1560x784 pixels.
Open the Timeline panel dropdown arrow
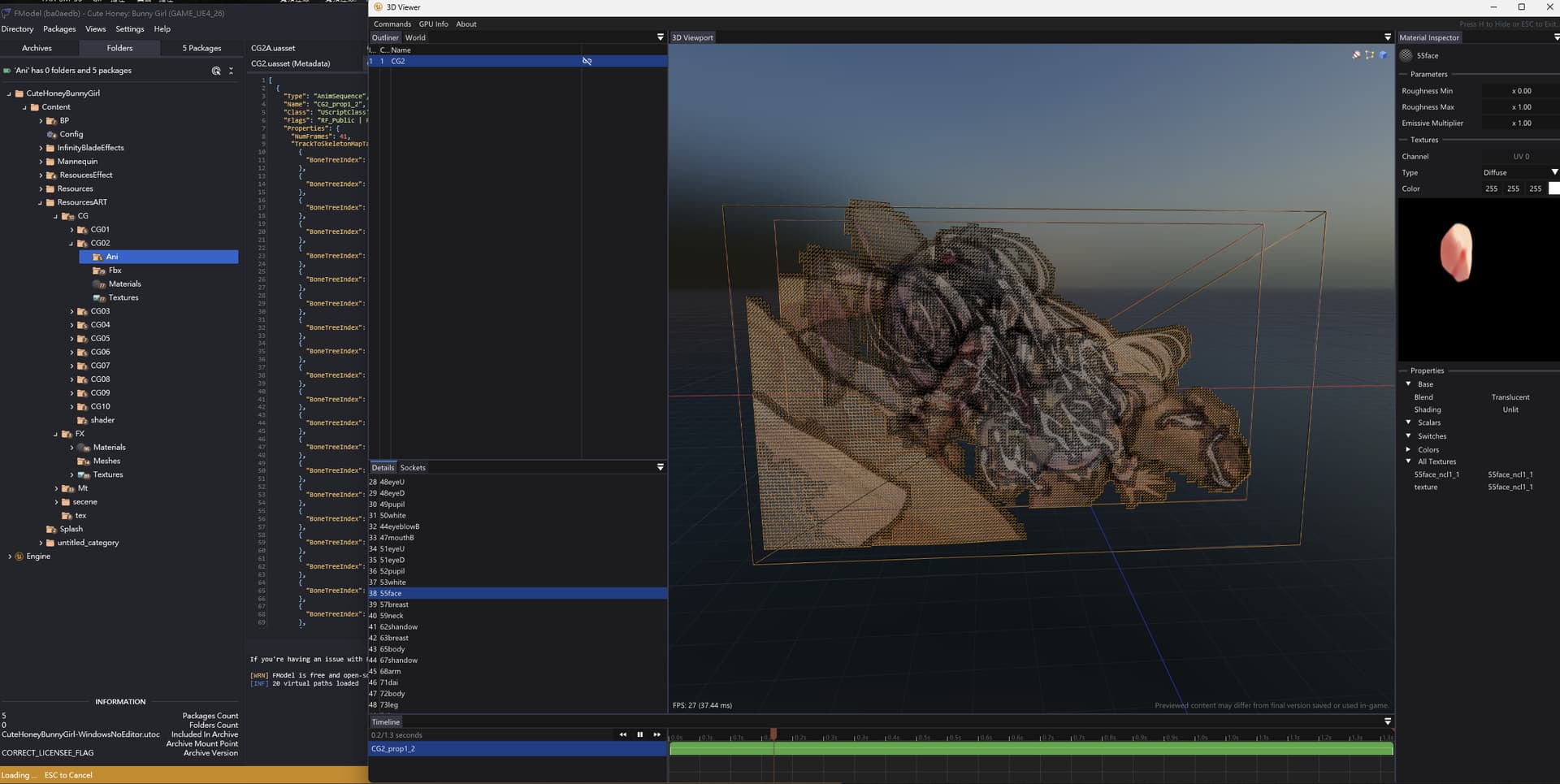coord(1388,721)
